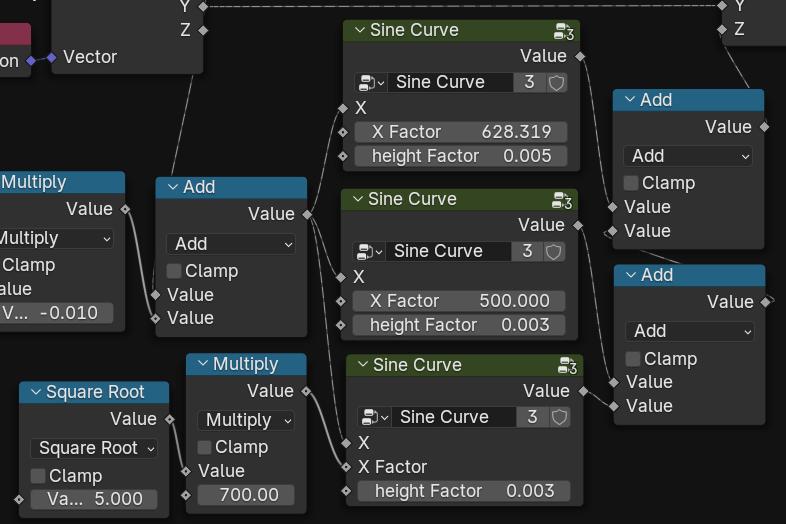Image resolution: width=786 pixels, height=524 pixels.
Task: Open operation dropdown in Multiply node with 700.00
Action: tap(245, 420)
